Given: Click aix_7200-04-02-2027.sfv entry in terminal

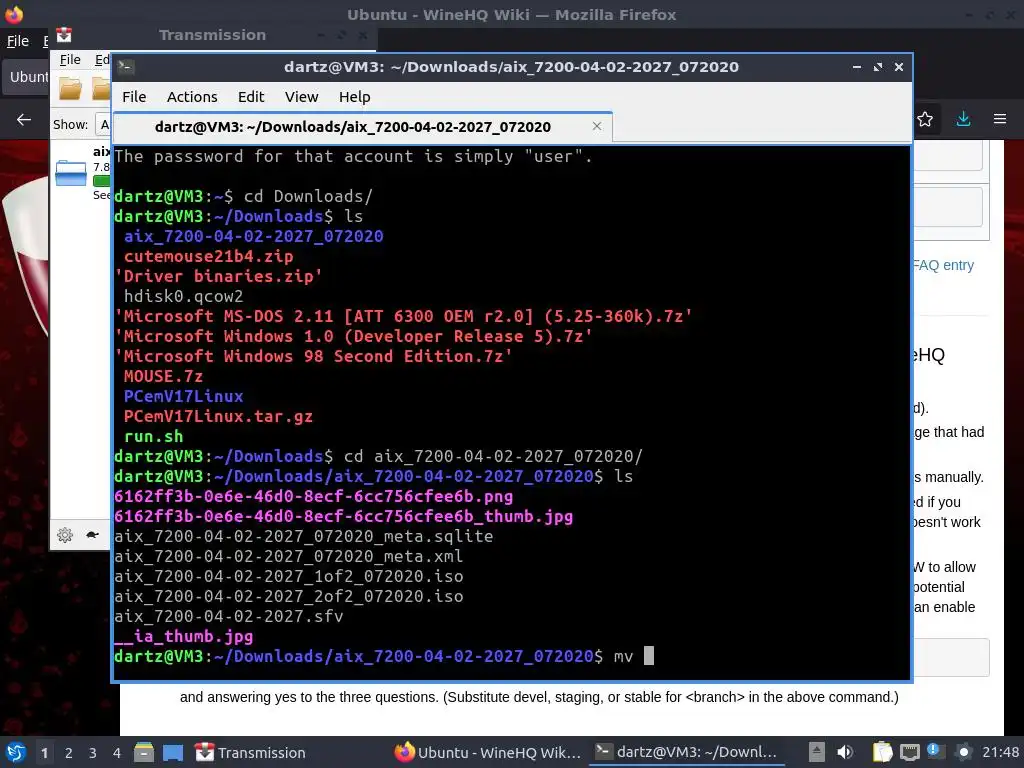Looking at the screenshot, I should pos(229,616).
